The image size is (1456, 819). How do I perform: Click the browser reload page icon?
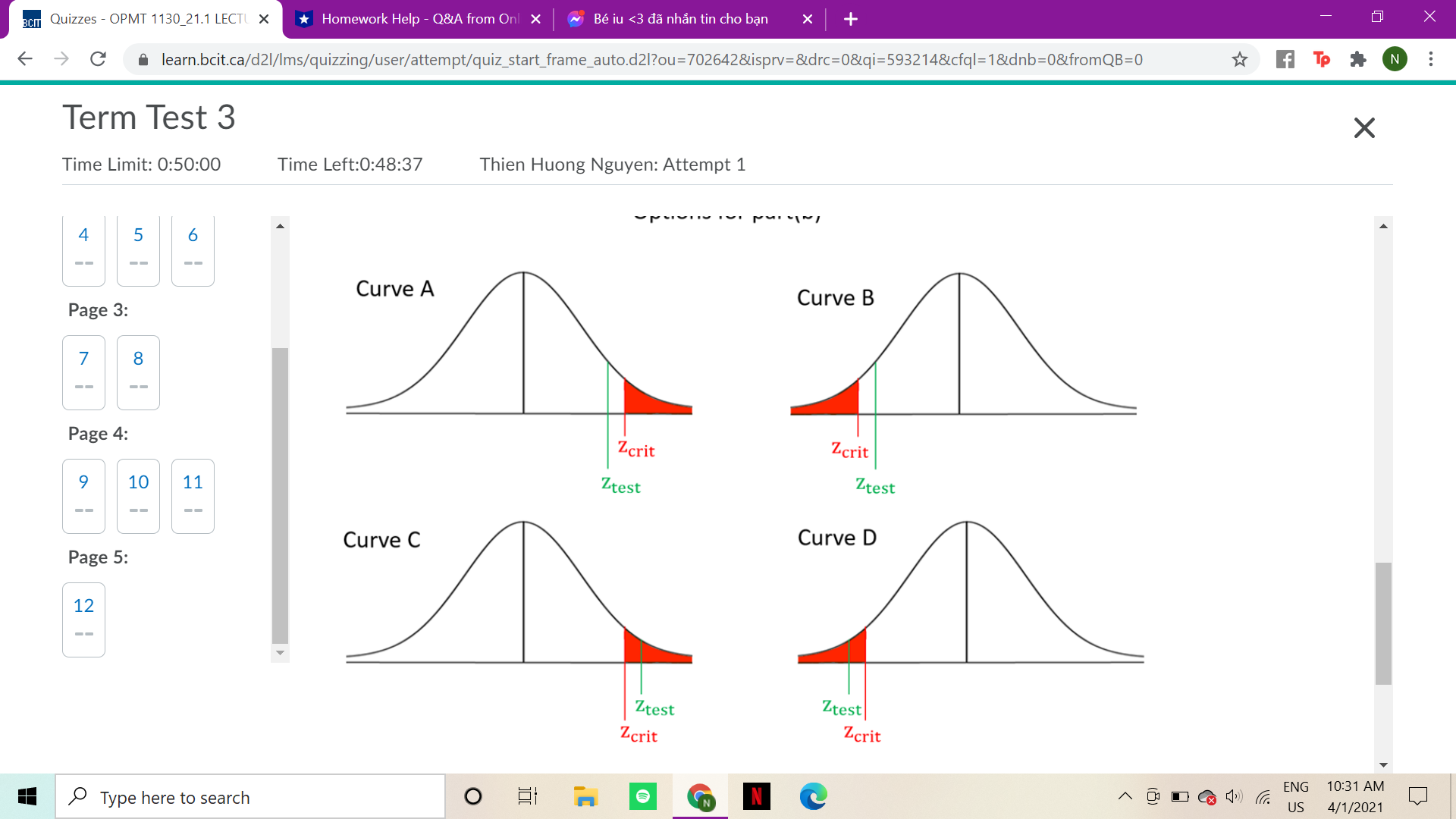click(98, 59)
